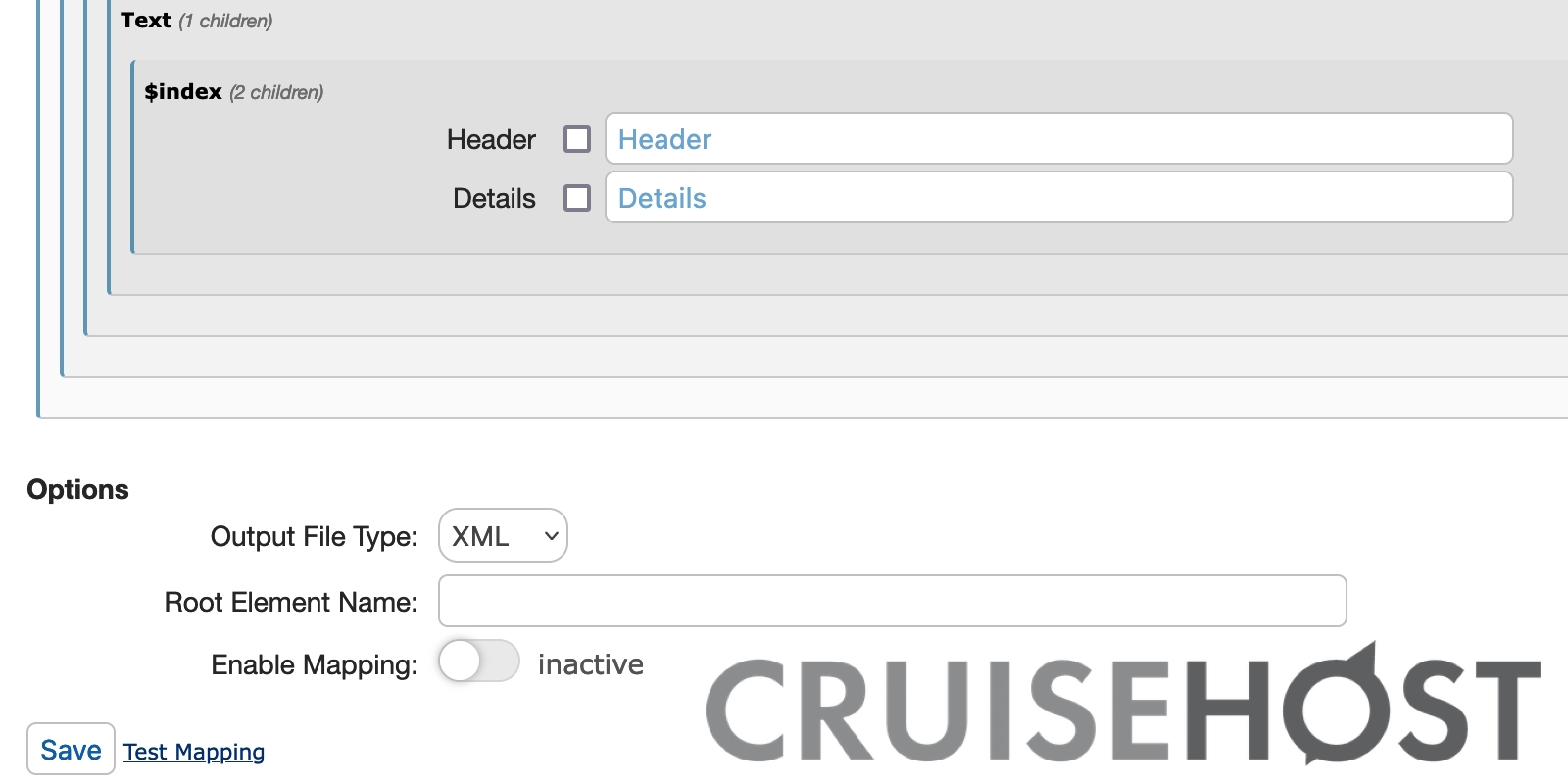Click the Options section heading

pos(78,490)
